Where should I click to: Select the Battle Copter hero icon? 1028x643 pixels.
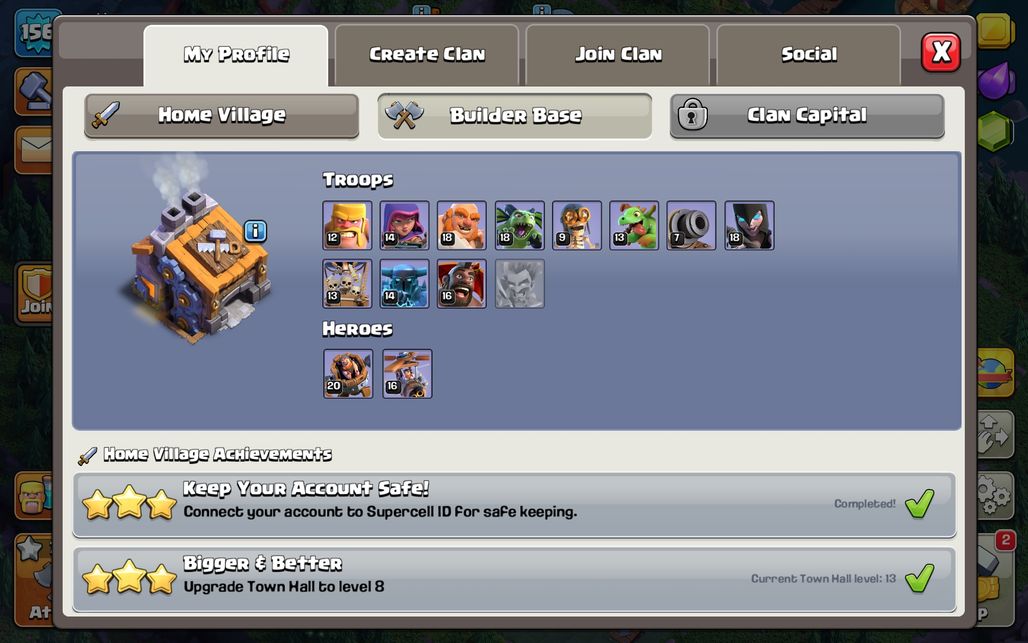coord(407,374)
